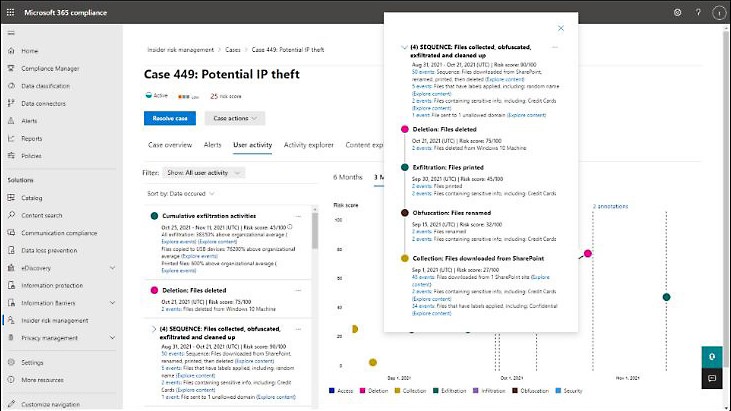Open more options for Deletion: Files deleted card

click(x=298, y=290)
